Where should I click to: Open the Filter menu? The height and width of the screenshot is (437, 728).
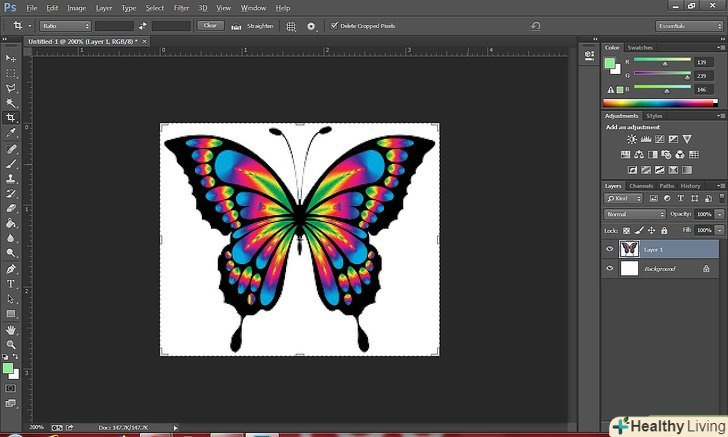click(x=181, y=8)
